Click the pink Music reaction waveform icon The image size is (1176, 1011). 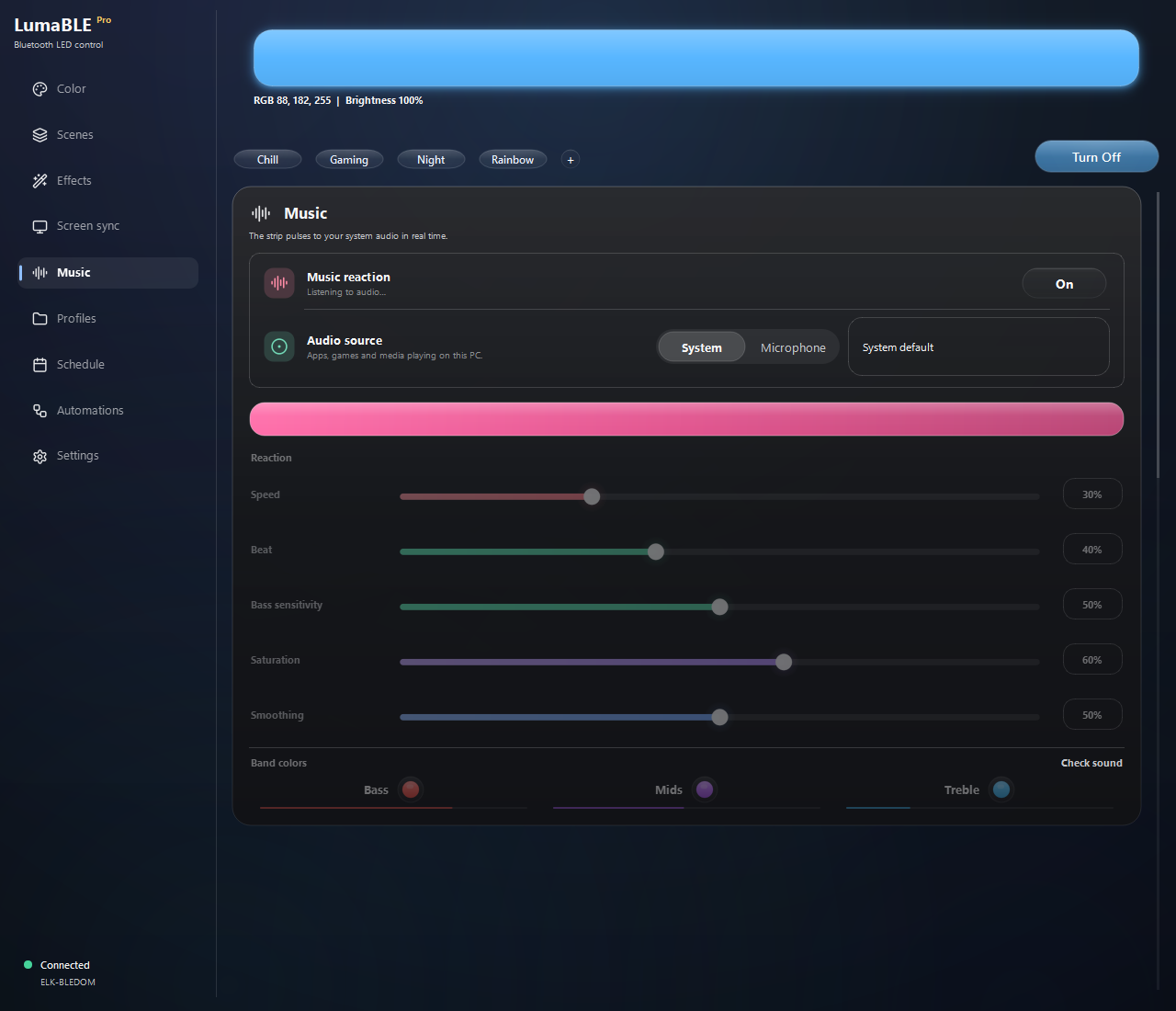279,283
